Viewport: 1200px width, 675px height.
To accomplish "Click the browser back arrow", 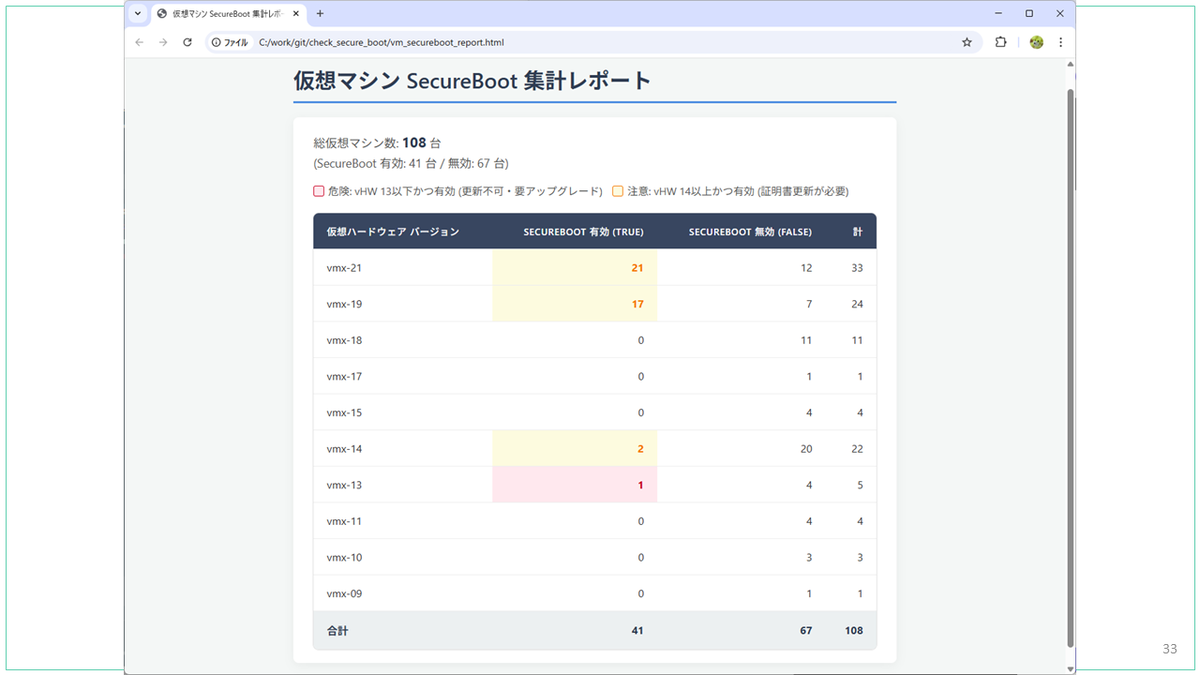I will pyautogui.click(x=139, y=42).
